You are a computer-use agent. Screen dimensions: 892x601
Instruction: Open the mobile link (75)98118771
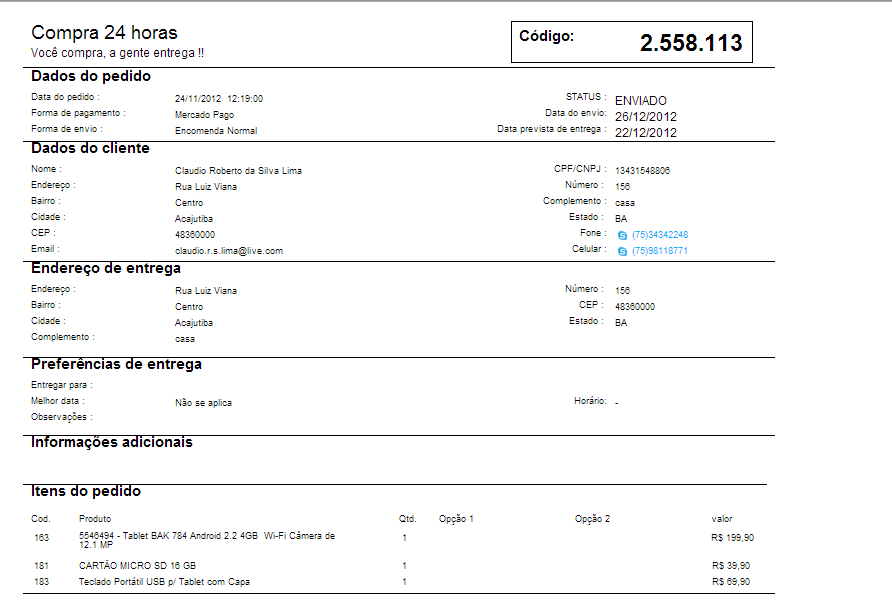(x=660, y=250)
